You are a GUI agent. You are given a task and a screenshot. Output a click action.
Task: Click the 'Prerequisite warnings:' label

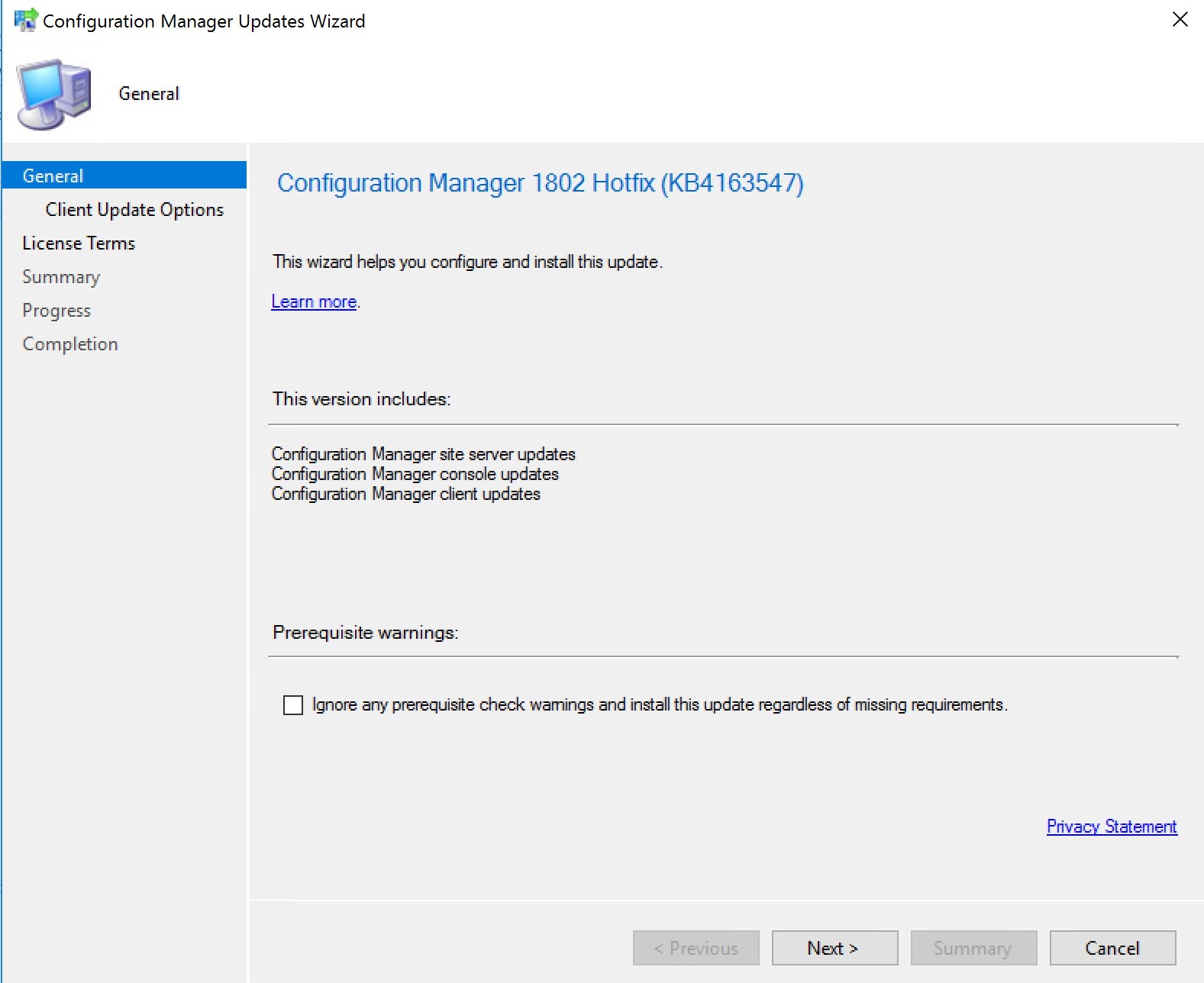tap(366, 633)
